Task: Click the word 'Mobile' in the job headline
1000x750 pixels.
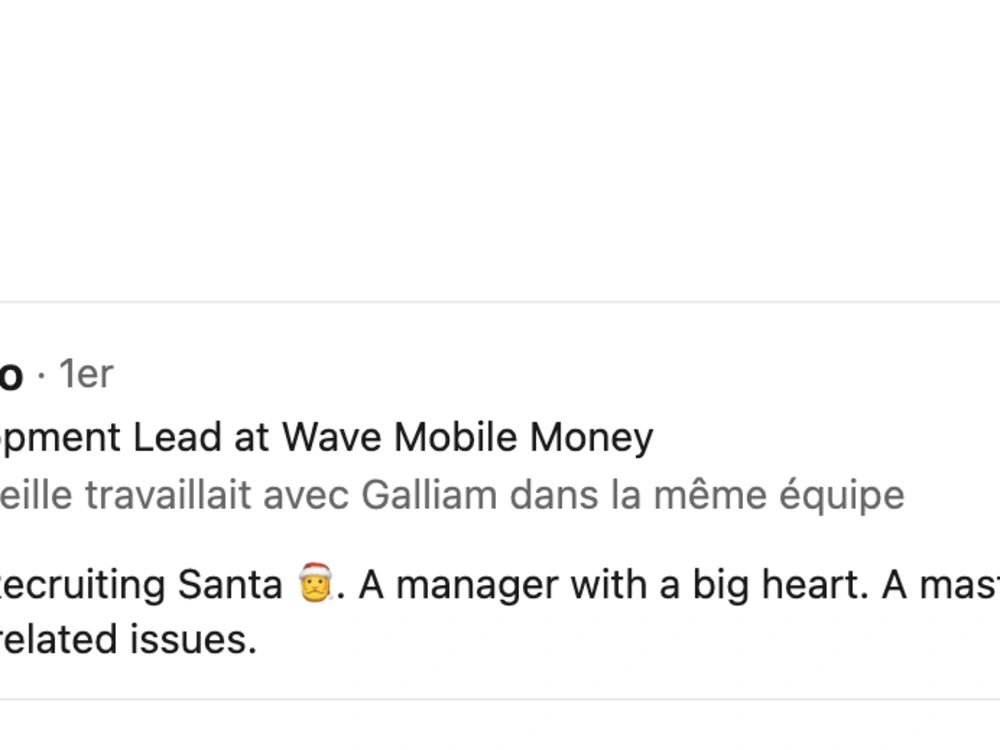Action: [x=455, y=438]
